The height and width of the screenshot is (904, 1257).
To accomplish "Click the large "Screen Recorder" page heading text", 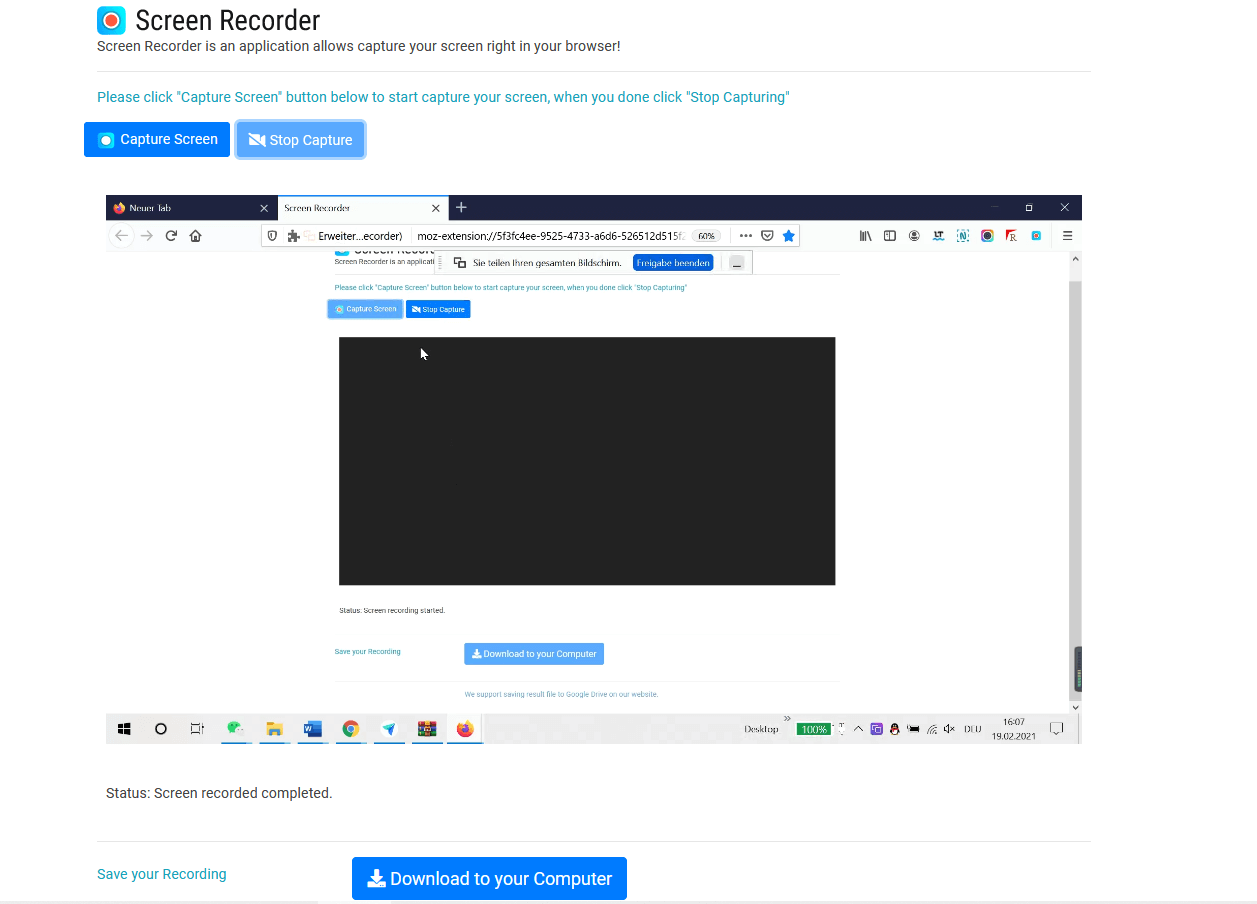I will click(228, 20).
